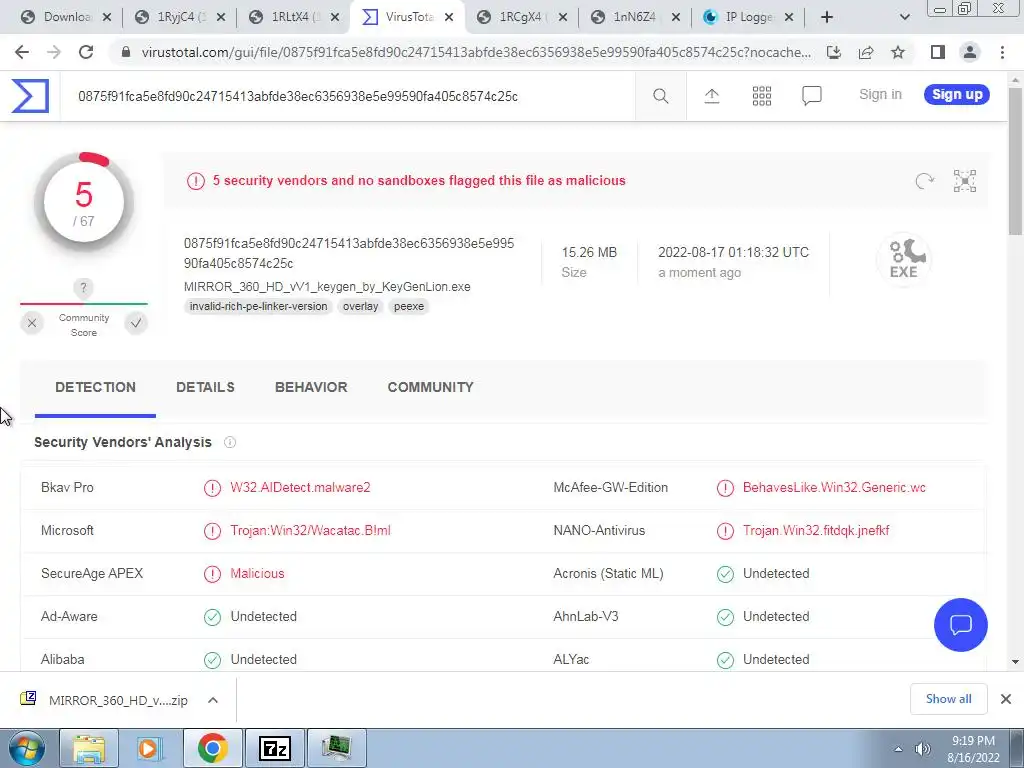Open the apps grid icon

tap(761, 96)
